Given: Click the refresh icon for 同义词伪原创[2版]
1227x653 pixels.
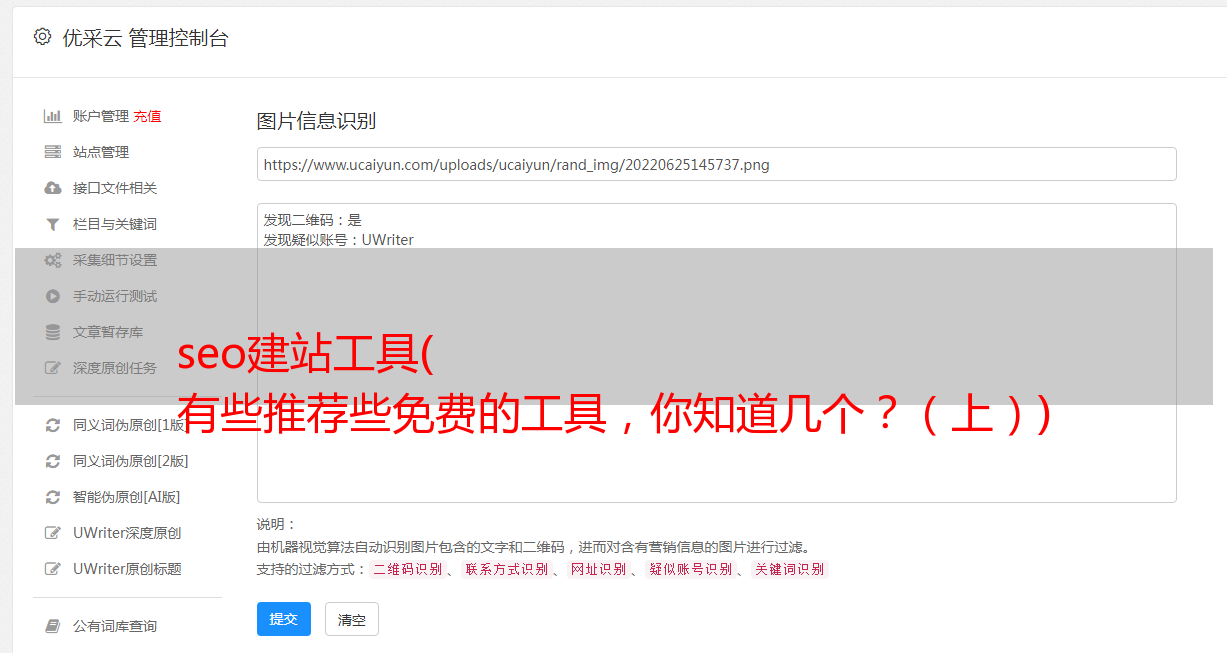Looking at the screenshot, I should pos(53,461).
